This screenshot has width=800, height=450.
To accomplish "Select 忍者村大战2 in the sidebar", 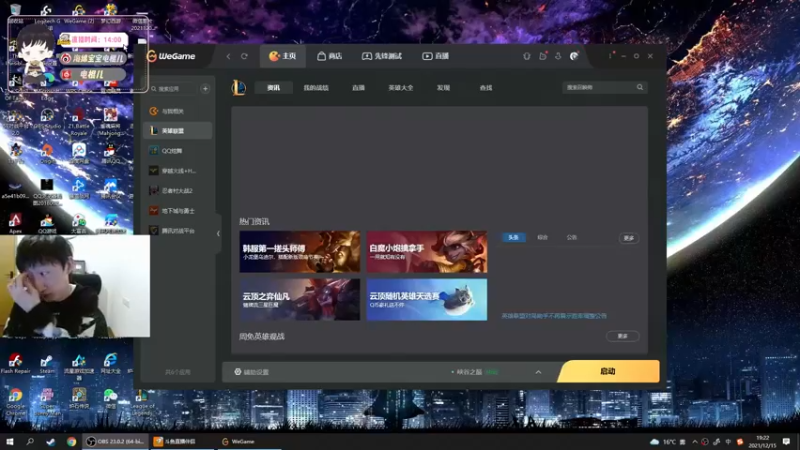I will (177, 191).
